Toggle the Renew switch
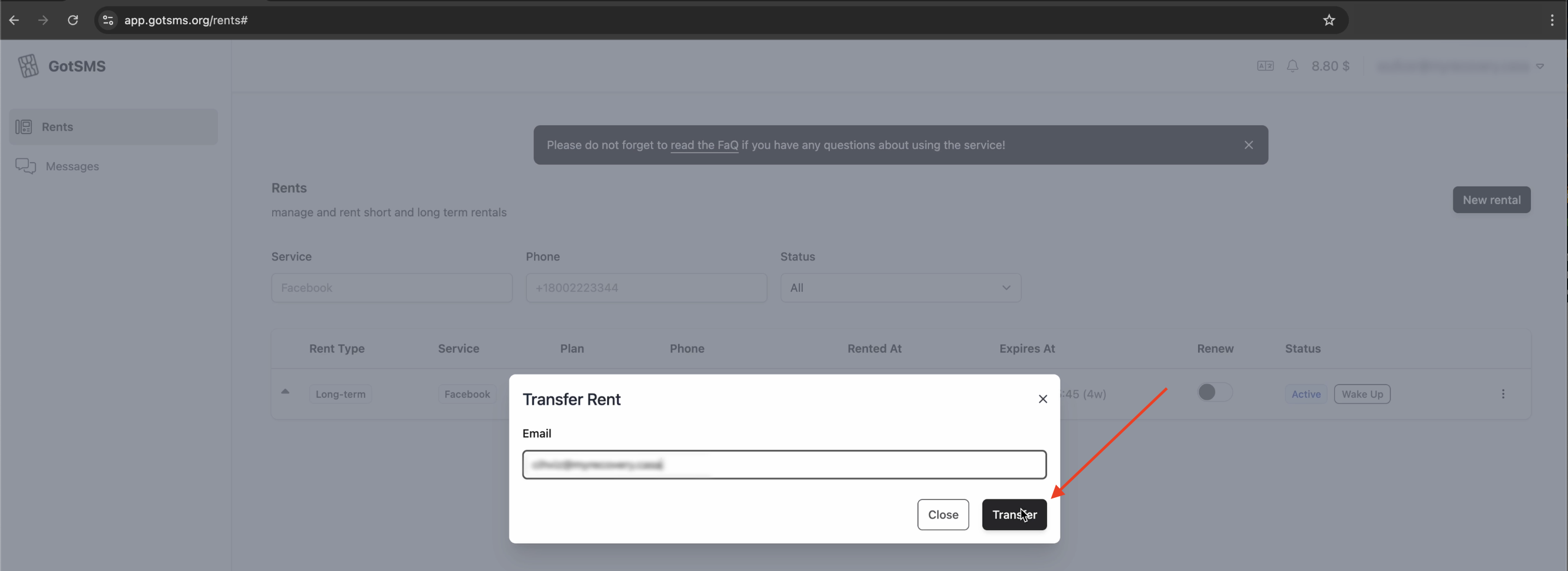The width and height of the screenshot is (1568, 571). [1214, 392]
